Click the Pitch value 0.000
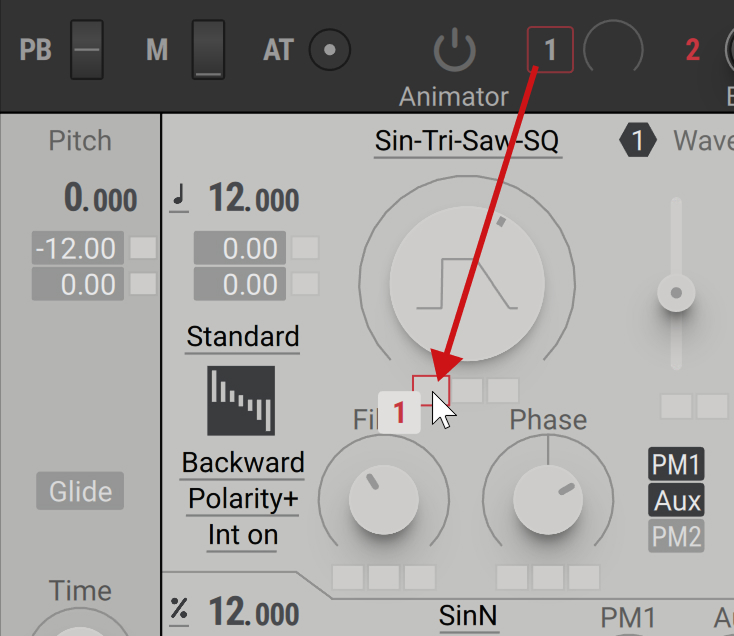The image size is (734, 636). pos(100,198)
